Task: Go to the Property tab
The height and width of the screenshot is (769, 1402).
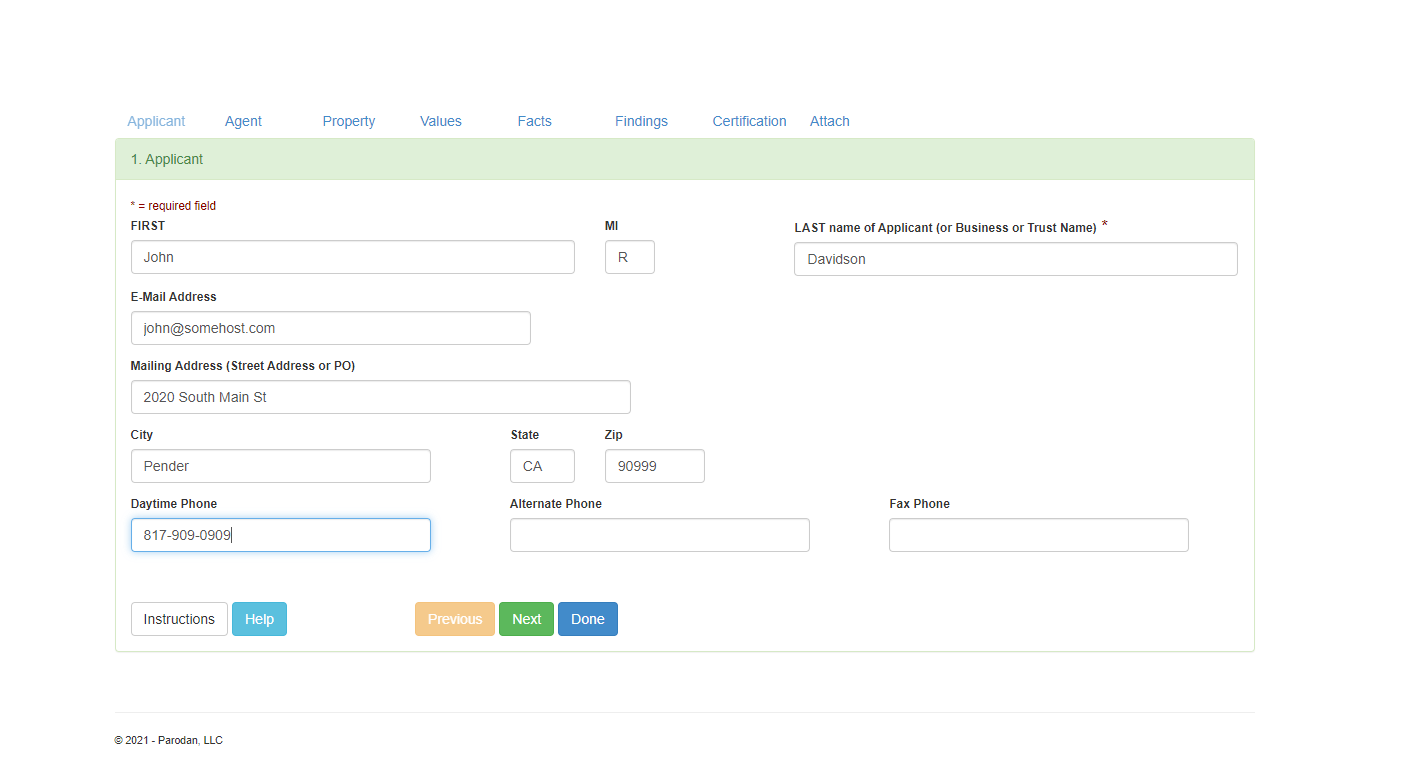Action: [x=349, y=121]
